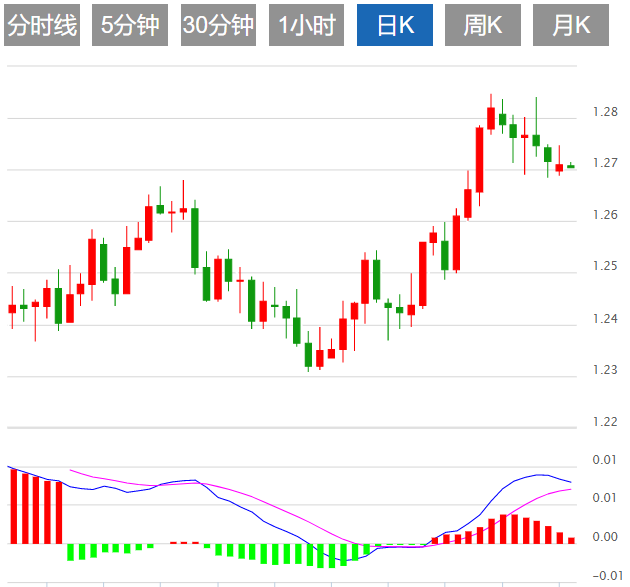This screenshot has height=587, width=630.
Task: Click the first red MACD histogram bar
Action: point(14,506)
